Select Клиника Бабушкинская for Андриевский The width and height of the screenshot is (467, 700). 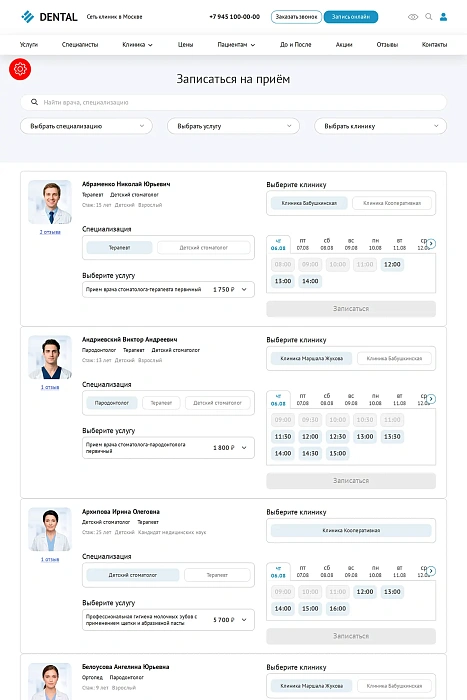pos(394,358)
